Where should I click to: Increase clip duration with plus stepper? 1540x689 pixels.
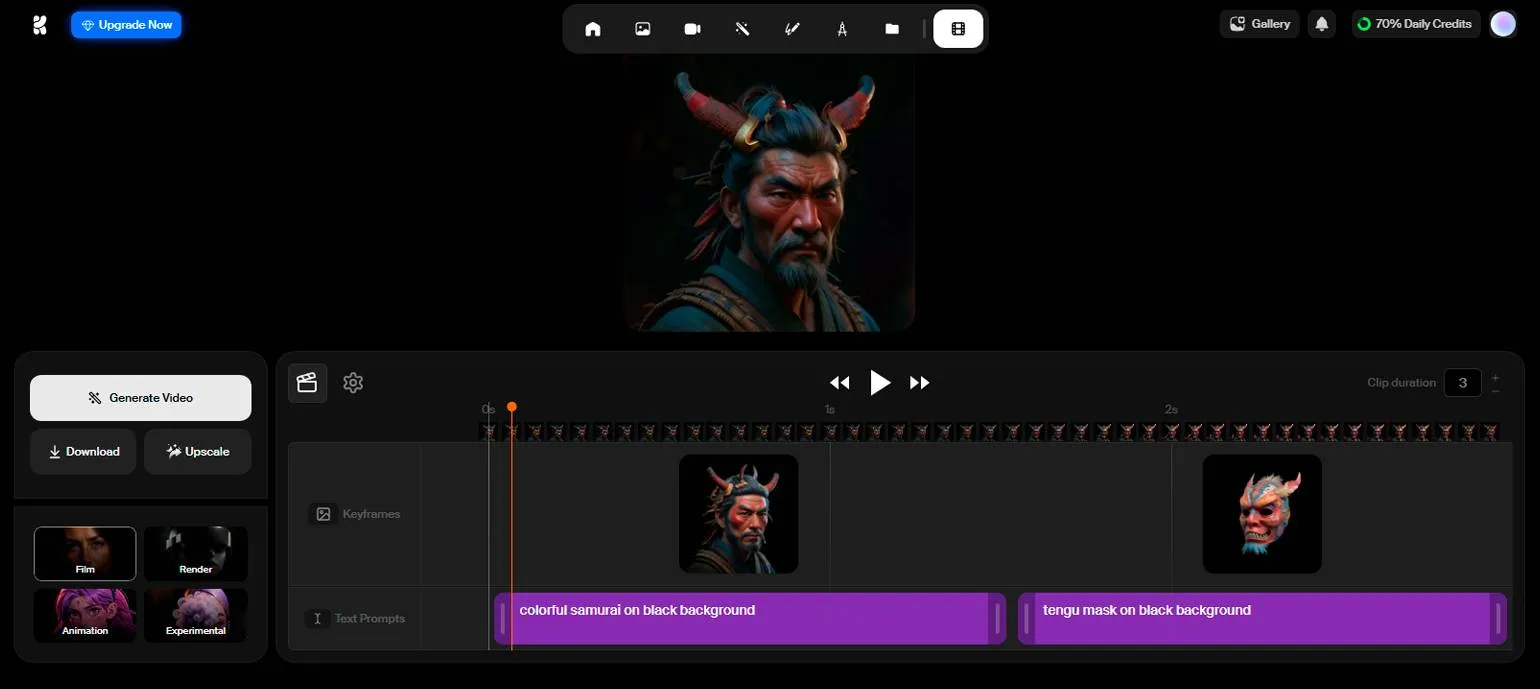click(1495, 377)
